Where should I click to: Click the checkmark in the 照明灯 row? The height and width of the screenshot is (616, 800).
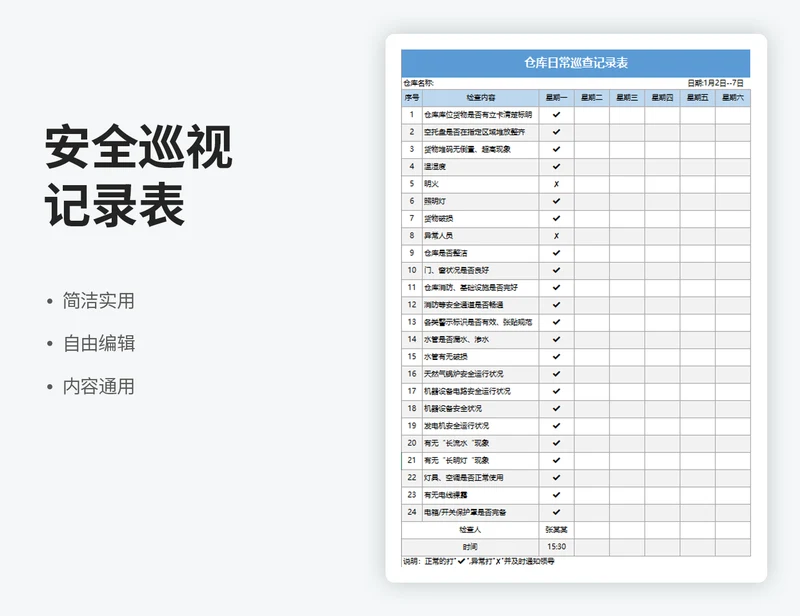(x=556, y=201)
